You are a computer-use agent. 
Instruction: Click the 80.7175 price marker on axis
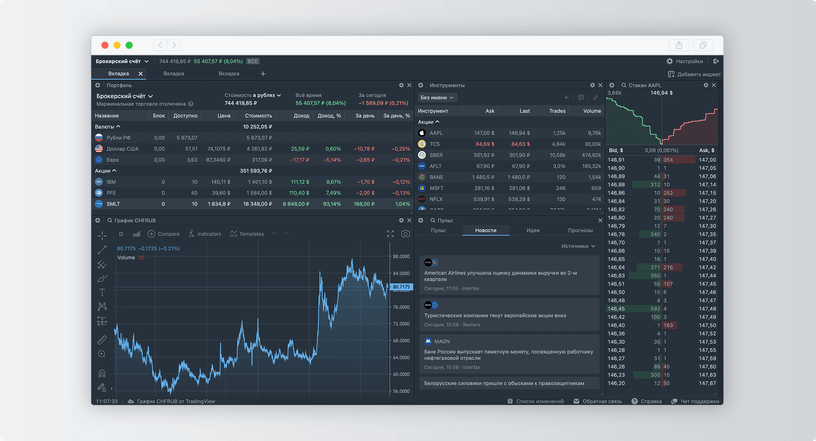point(401,286)
